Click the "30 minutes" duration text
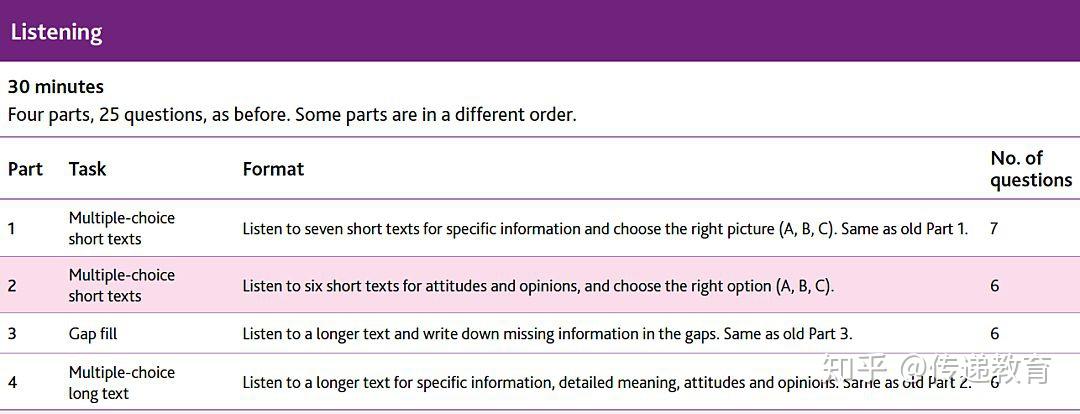 click(56, 87)
